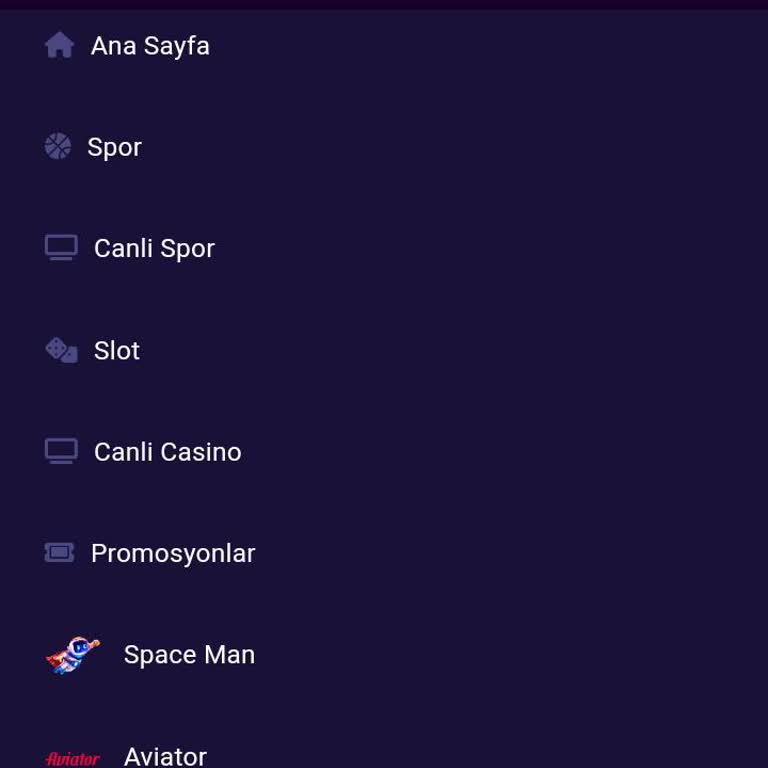Click the flying astronaut Space Man icon
Image resolution: width=768 pixels, height=768 pixels.
point(73,655)
